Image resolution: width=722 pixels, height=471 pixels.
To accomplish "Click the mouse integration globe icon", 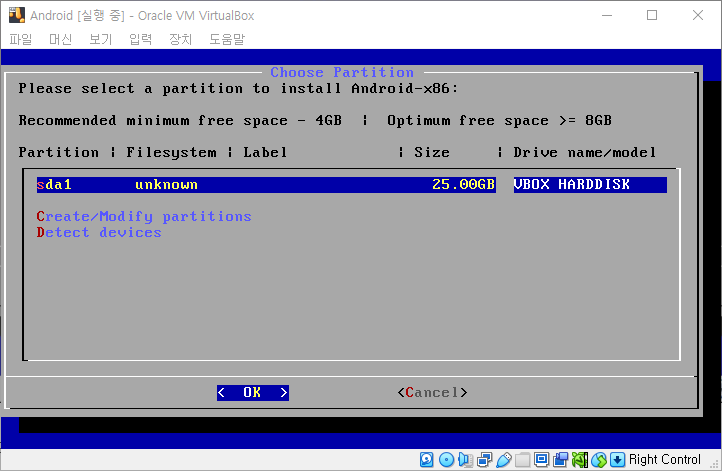I will pos(599,459).
